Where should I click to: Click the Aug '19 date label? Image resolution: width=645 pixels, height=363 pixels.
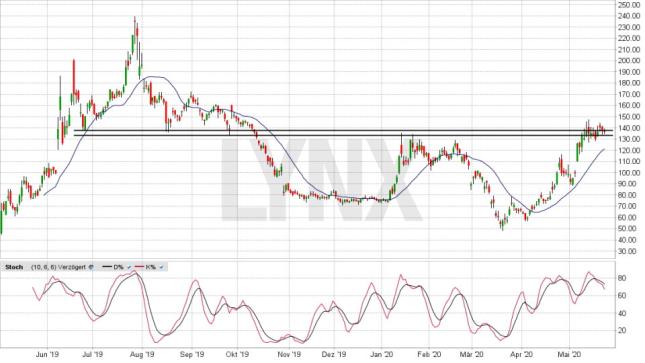pos(142,354)
